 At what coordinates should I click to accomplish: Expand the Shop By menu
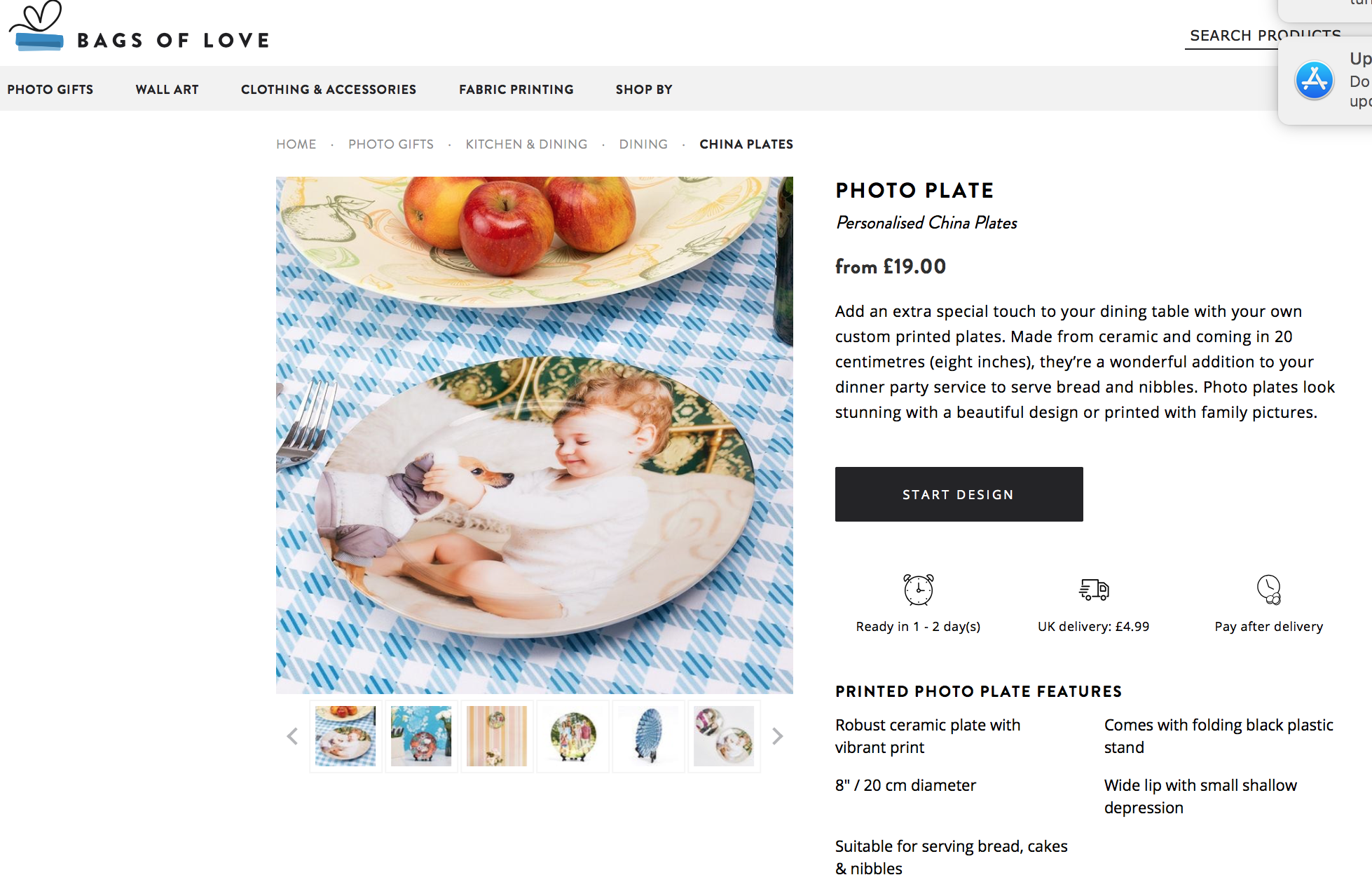[x=644, y=89]
